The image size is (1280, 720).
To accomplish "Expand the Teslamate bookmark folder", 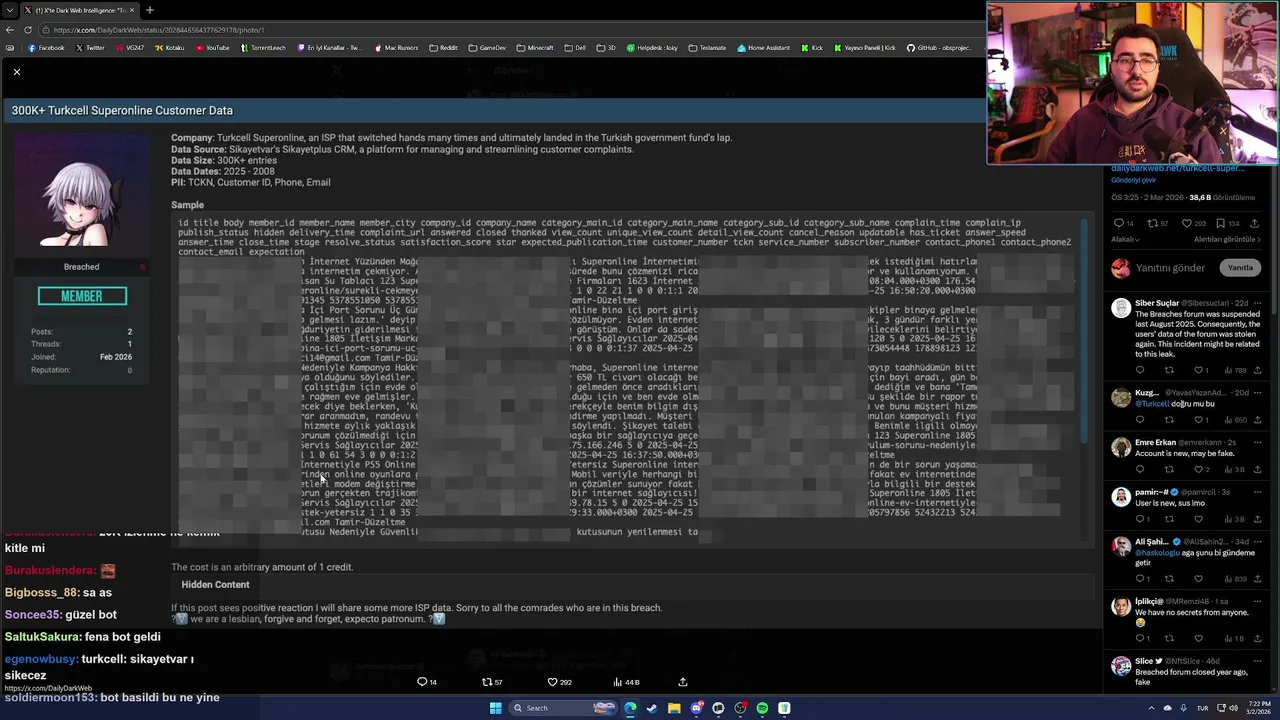I will pyautogui.click(x=707, y=48).
